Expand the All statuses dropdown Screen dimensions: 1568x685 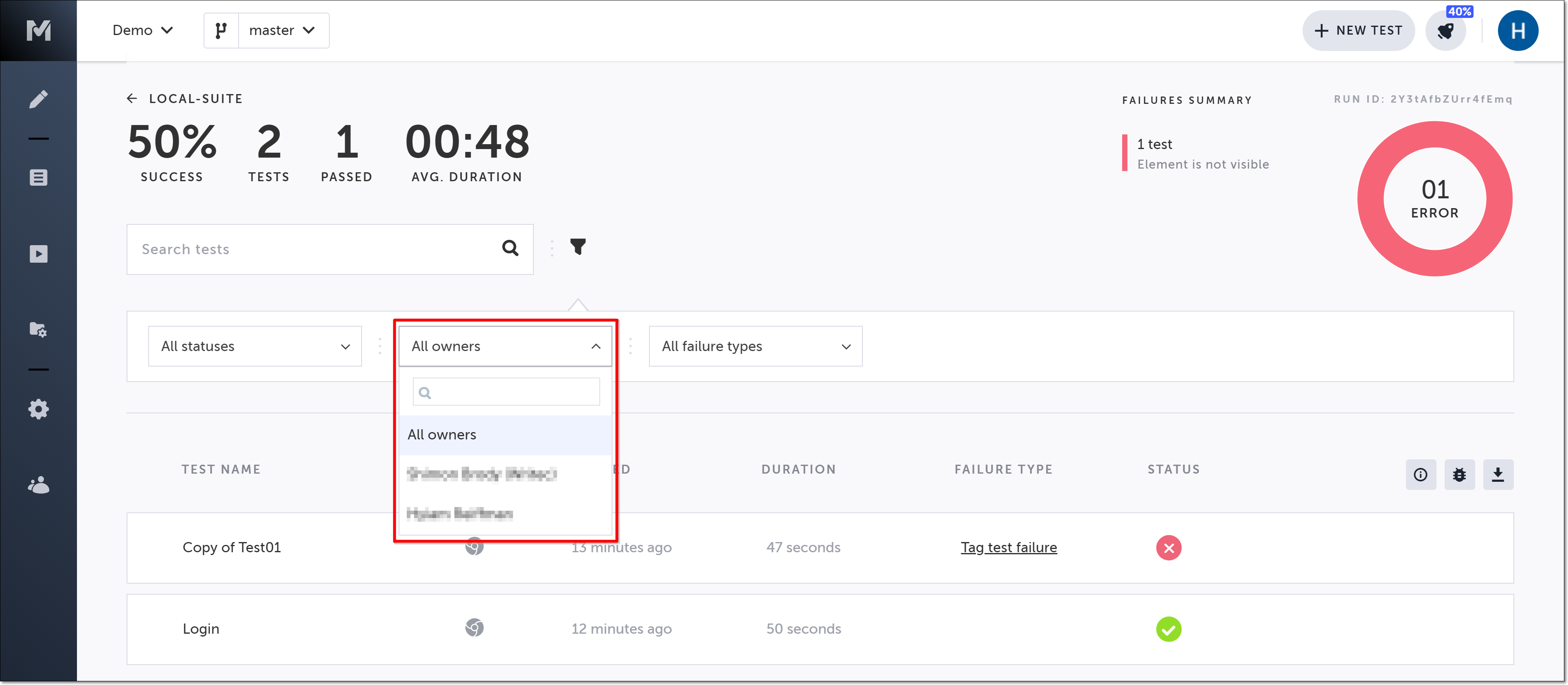point(254,346)
